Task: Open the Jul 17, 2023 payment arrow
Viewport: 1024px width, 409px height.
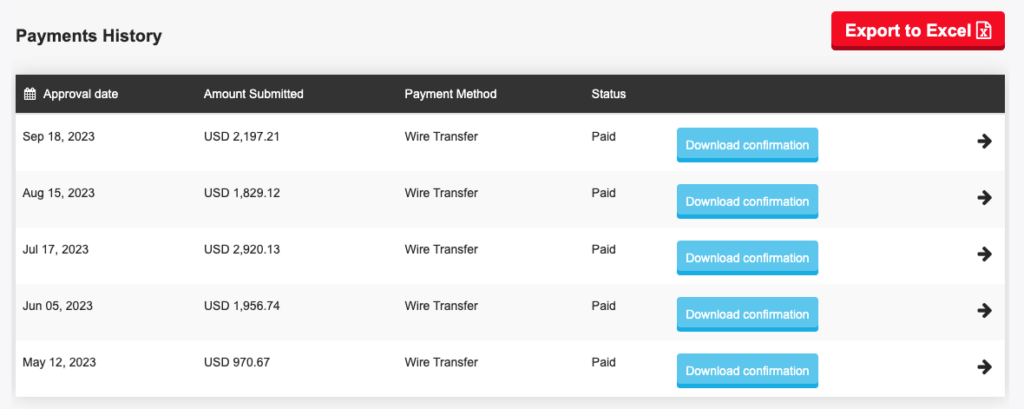Action: pyautogui.click(x=984, y=254)
